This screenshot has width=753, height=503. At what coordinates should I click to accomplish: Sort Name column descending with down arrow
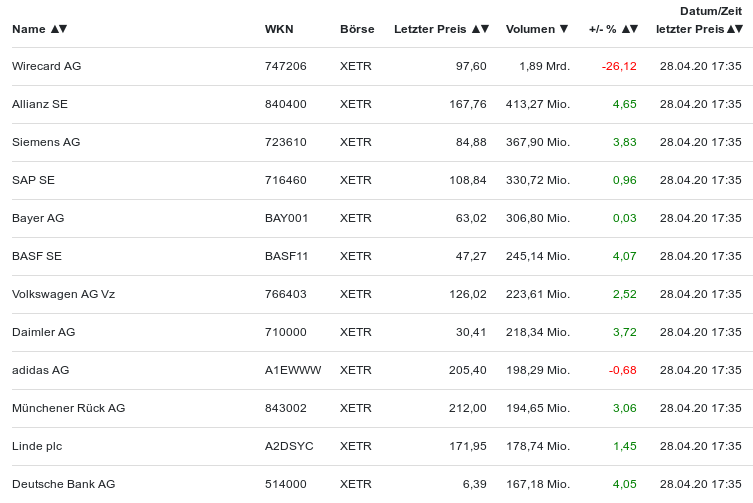tap(63, 29)
